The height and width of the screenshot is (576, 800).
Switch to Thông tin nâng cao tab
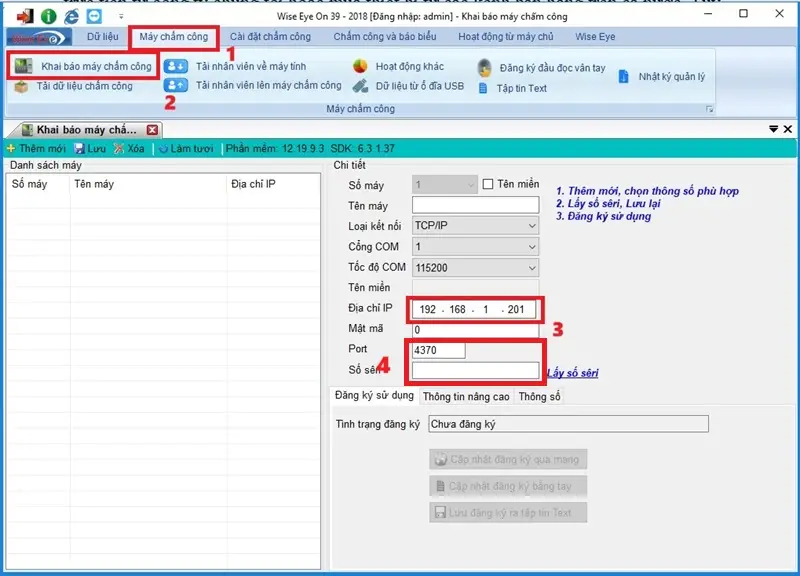[x=466, y=397]
